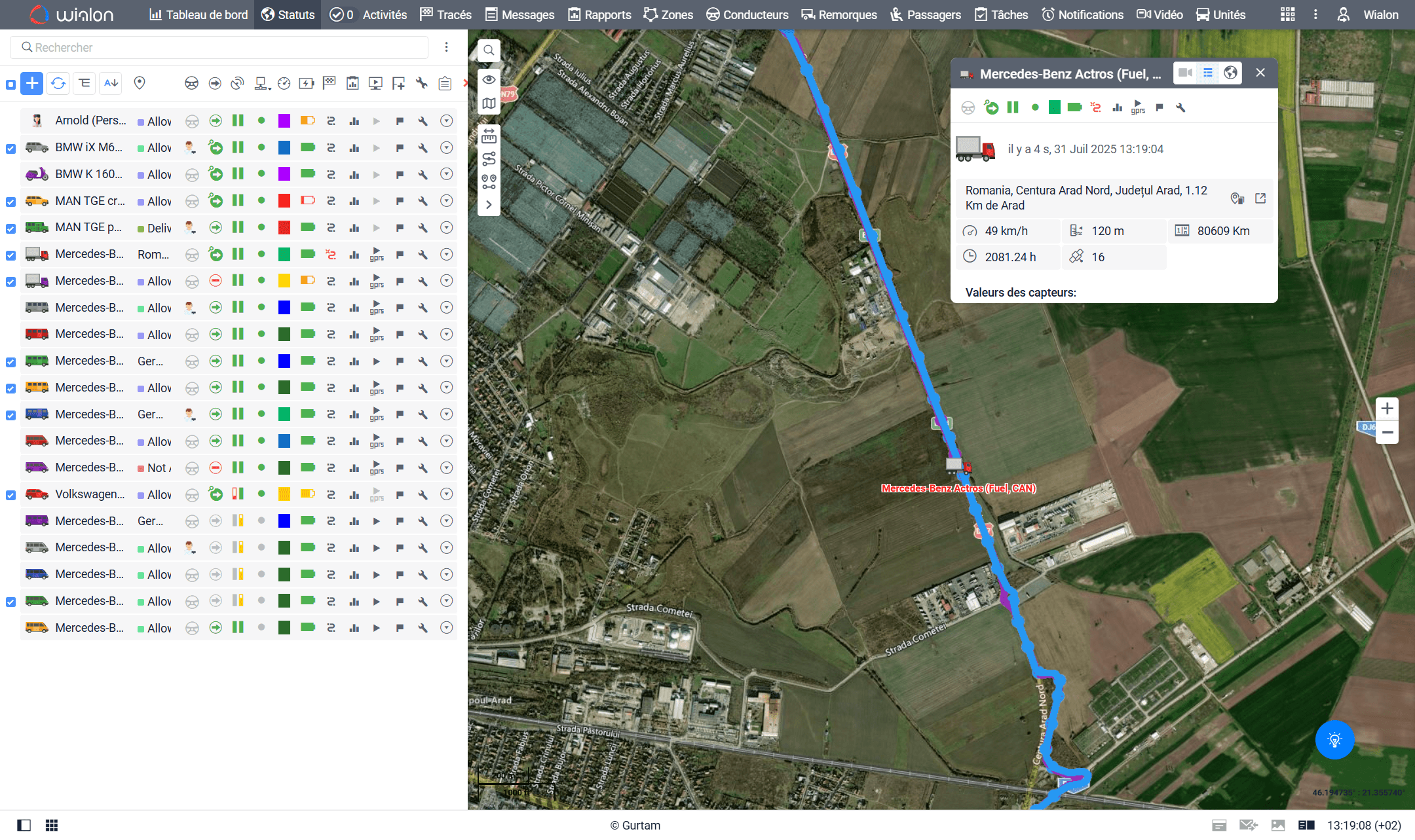
Task: Open Tableau de bord tab
Action: point(198,14)
